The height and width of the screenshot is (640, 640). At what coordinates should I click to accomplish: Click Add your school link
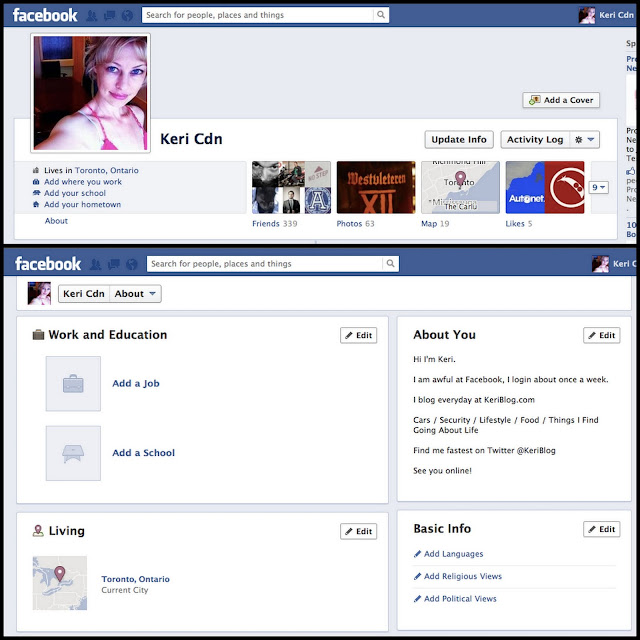[75, 193]
